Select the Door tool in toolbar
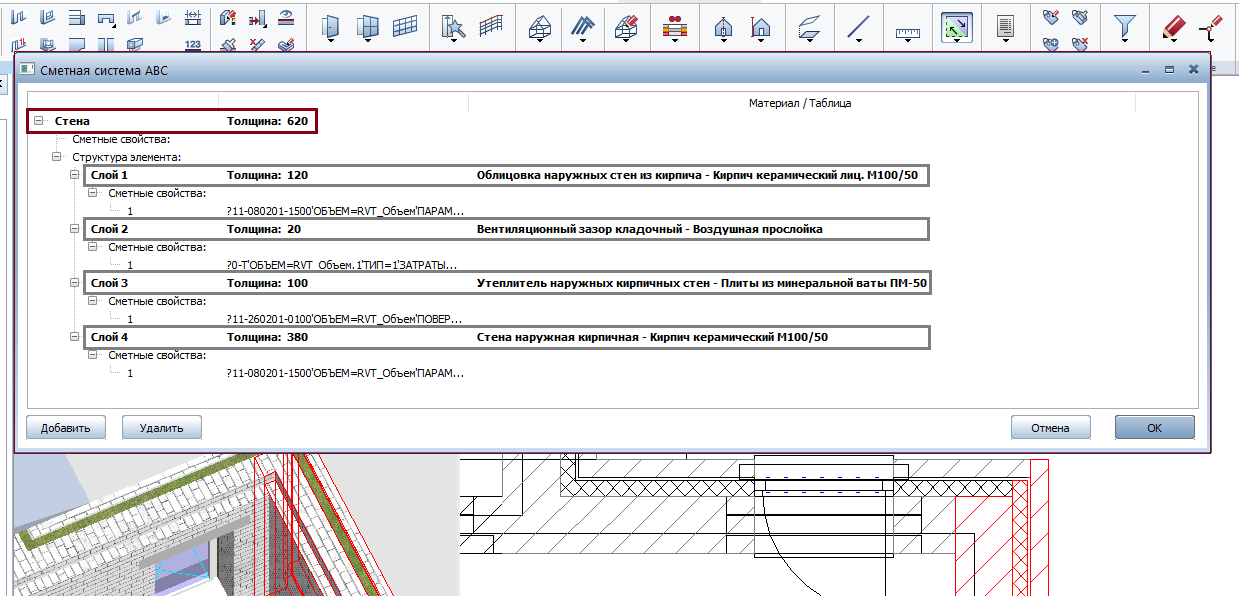This screenshot has height=596, width=1239. coord(328,27)
